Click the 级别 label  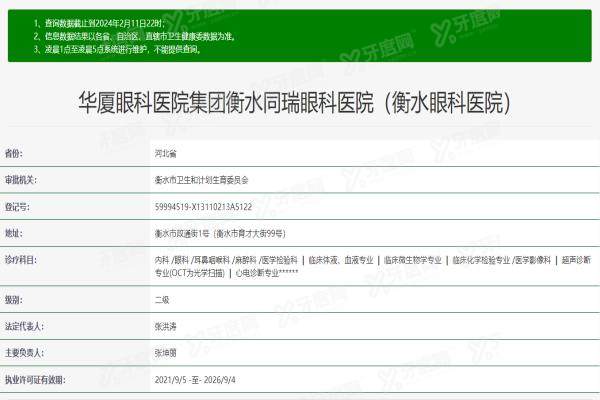(14, 300)
